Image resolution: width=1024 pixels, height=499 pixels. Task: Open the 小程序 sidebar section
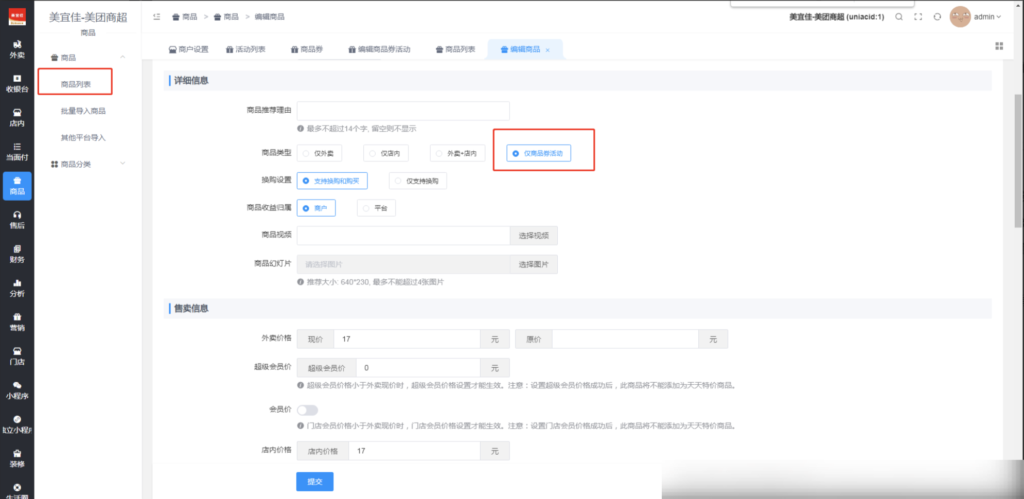click(x=17, y=391)
